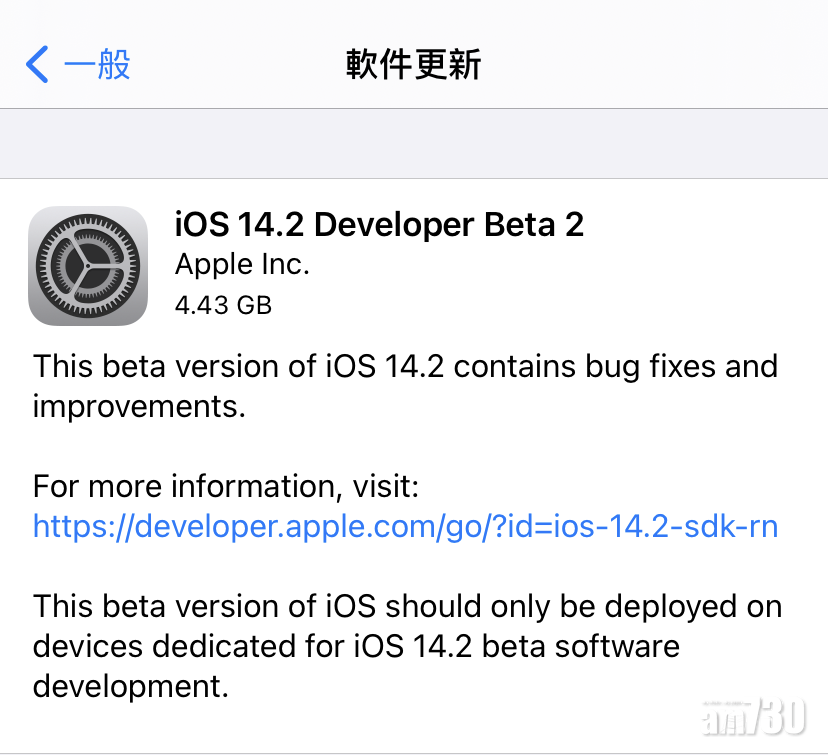The width and height of the screenshot is (828, 755).
Task: Open the developer.apple.com release notes link
Action: click(x=405, y=526)
